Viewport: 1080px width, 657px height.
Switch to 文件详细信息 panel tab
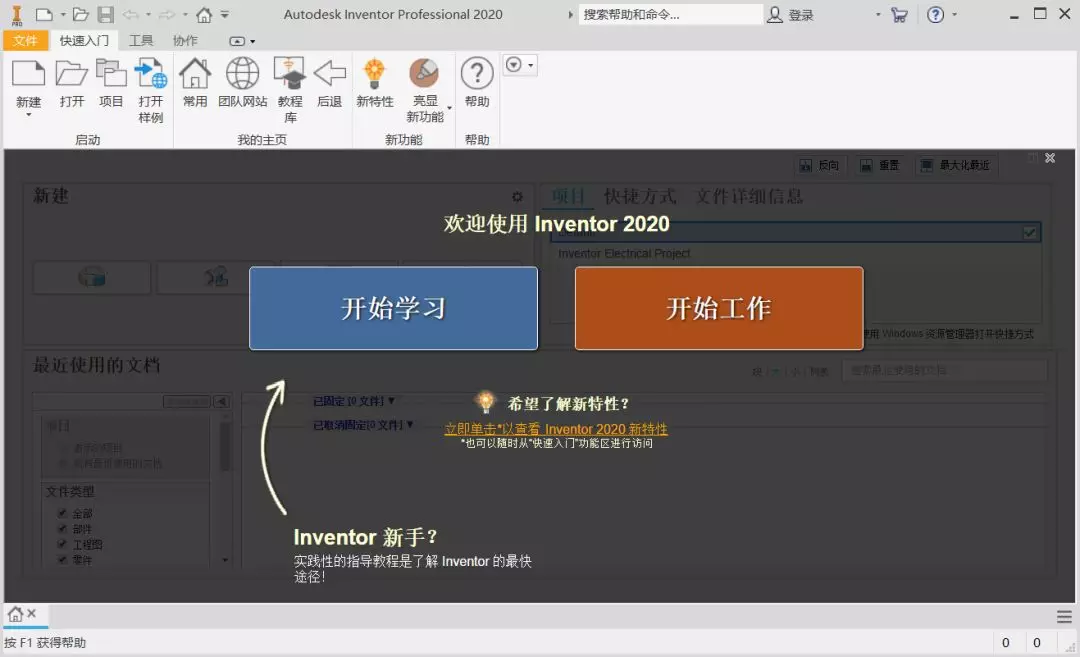coord(749,196)
